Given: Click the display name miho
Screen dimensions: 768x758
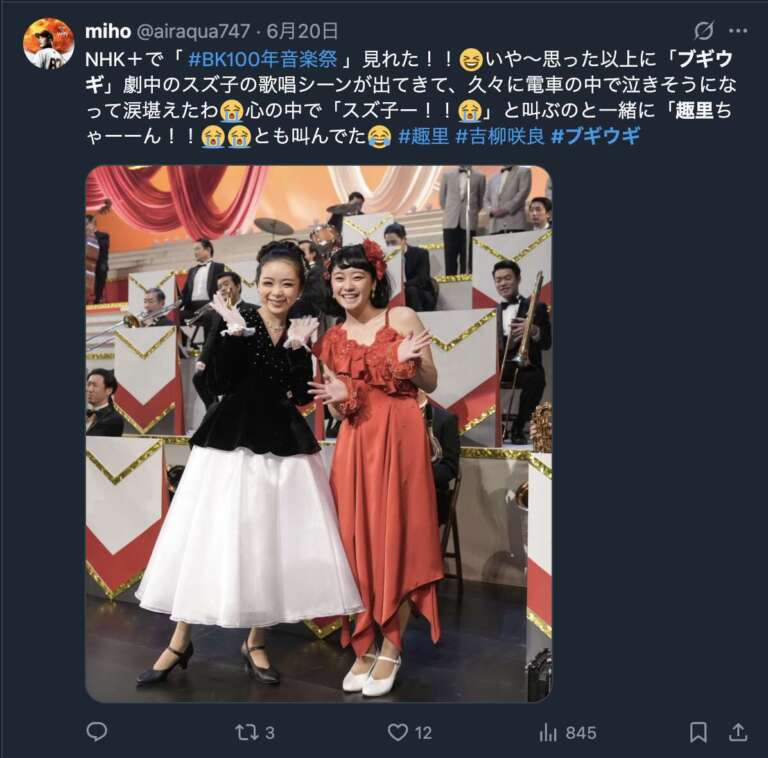Looking at the screenshot, I should pyautogui.click(x=108, y=31).
